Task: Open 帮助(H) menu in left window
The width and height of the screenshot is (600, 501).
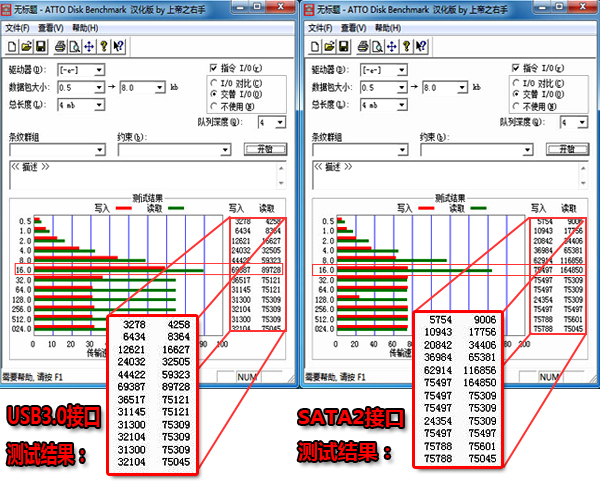Action: coord(85,28)
